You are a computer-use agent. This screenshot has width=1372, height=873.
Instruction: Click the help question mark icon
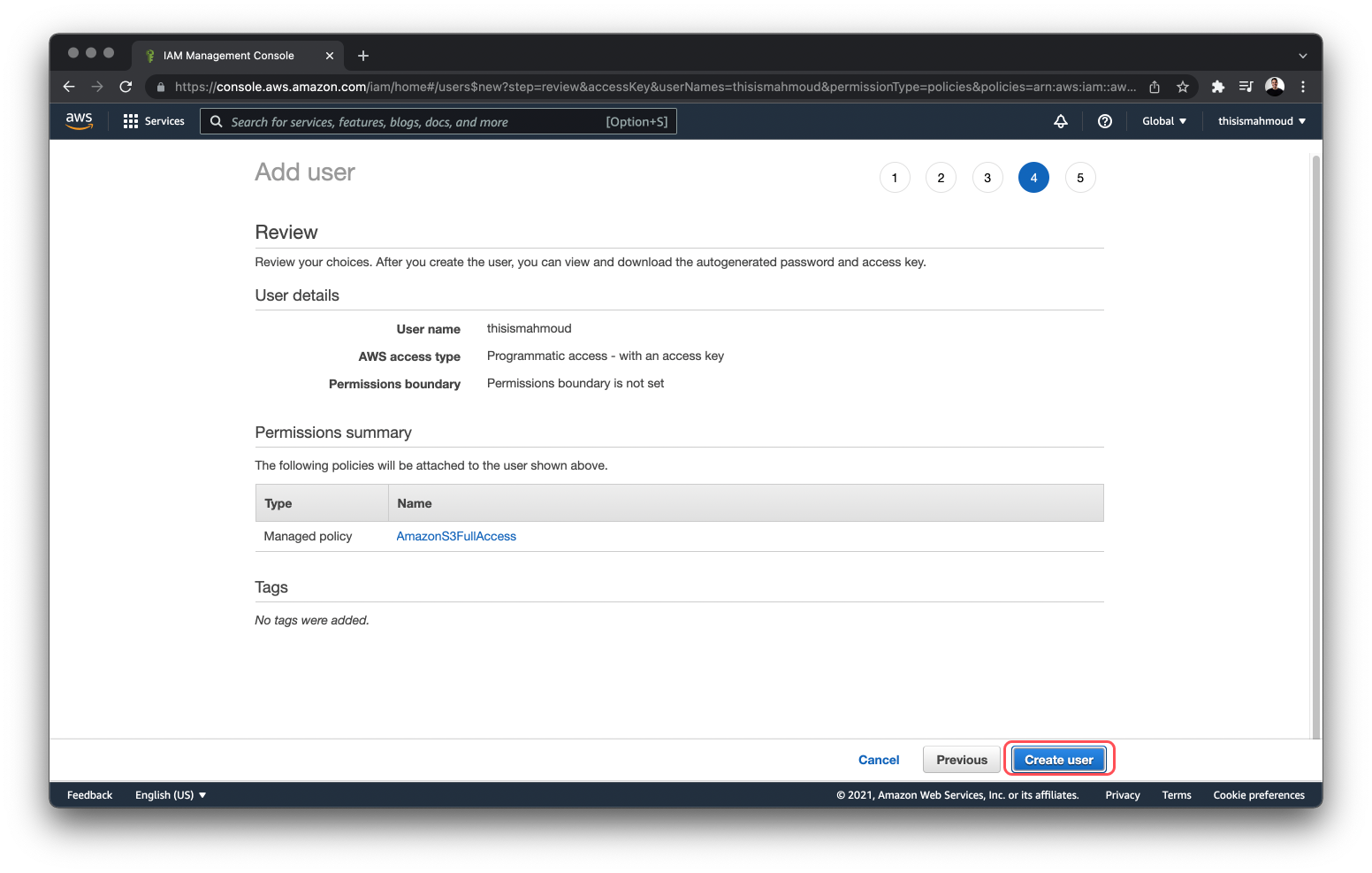(1104, 121)
